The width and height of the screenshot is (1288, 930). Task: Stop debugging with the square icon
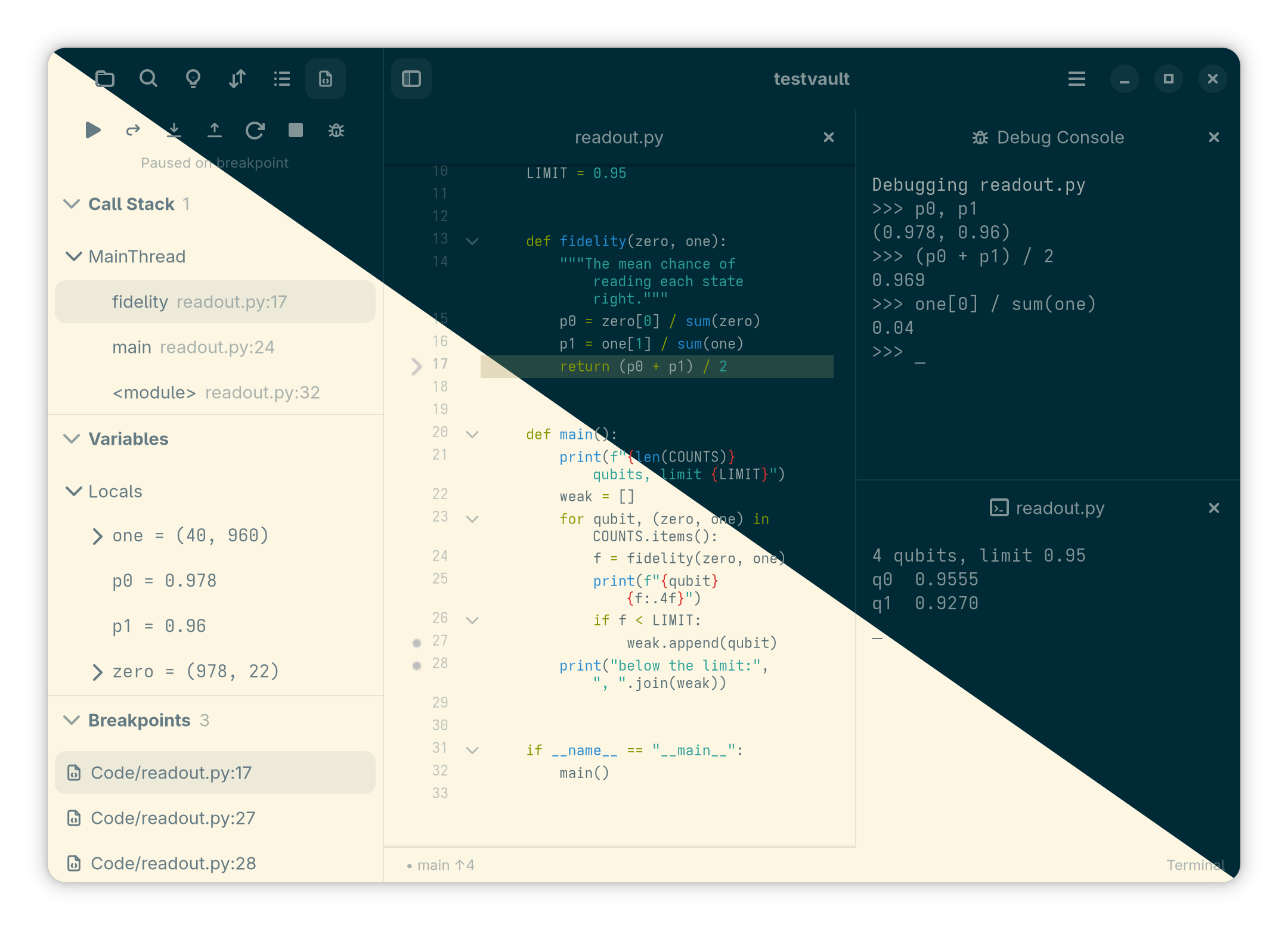pos(296,130)
